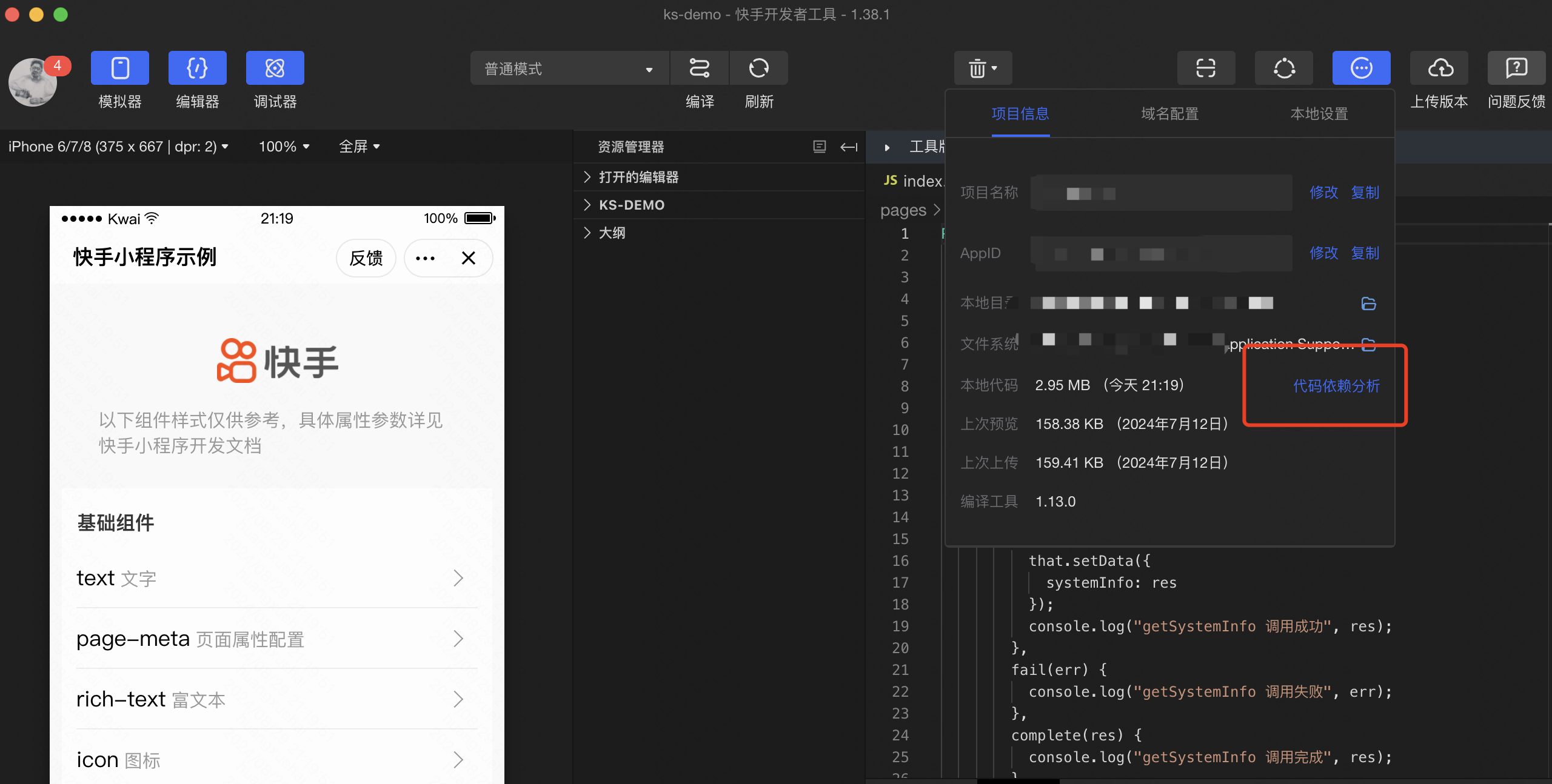Click the 上次预览 158.38 KB value
The image size is (1552, 784).
(x=1132, y=424)
